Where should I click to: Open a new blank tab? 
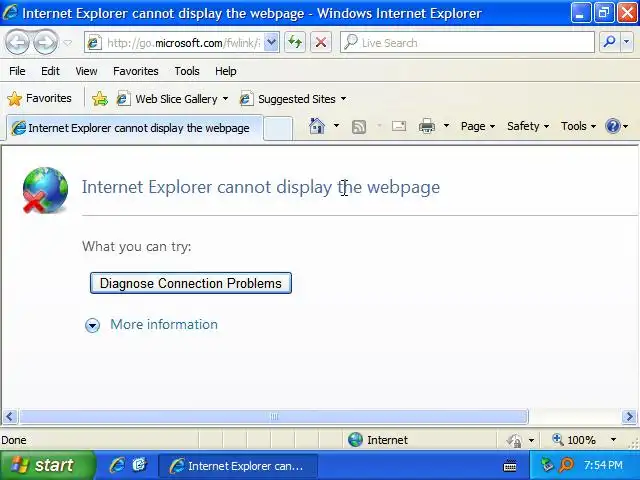pos(278,128)
